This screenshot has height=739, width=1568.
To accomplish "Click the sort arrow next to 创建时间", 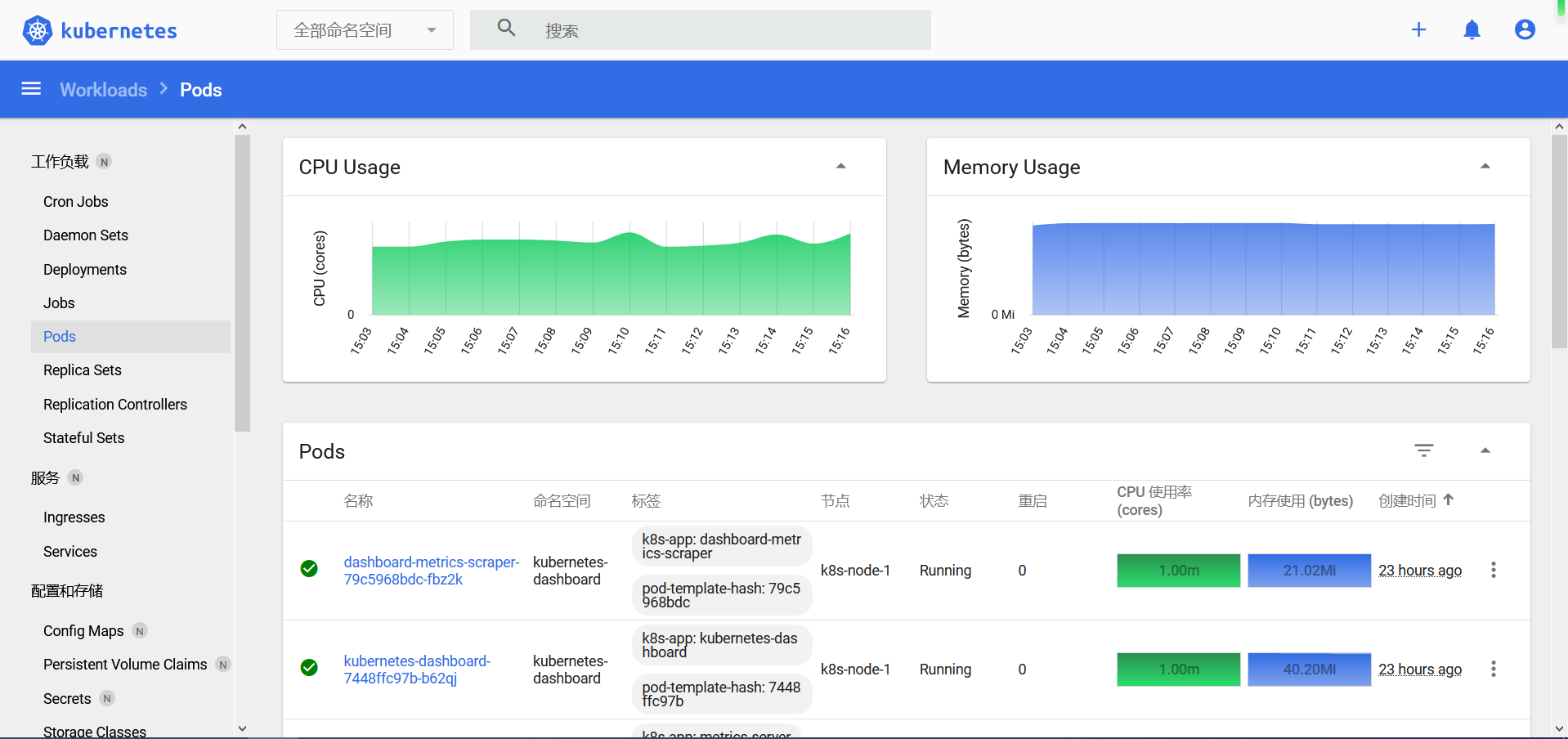I will click(x=1448, y=499).
